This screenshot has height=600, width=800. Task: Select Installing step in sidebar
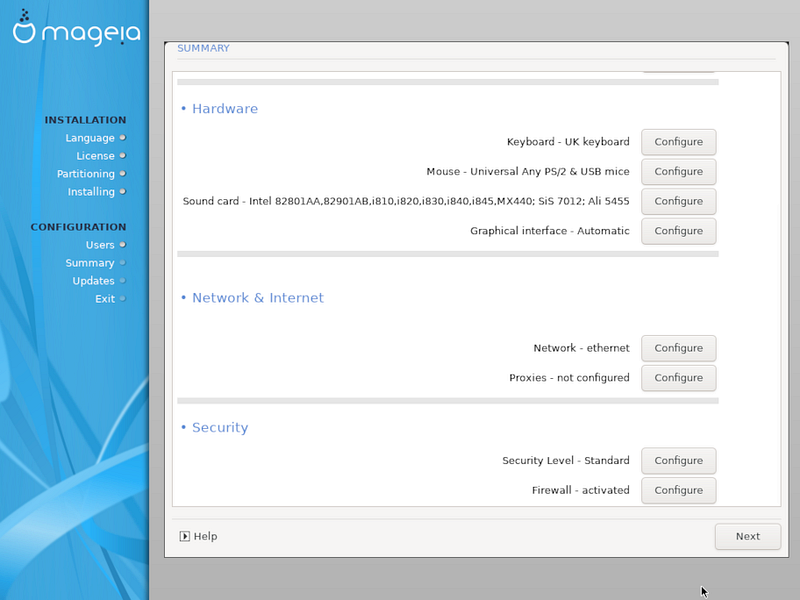coord(91,191)
